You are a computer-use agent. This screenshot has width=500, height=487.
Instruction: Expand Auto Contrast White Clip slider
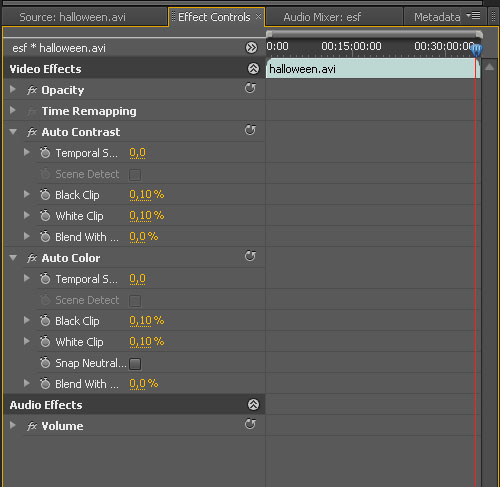tap(27, 215)
